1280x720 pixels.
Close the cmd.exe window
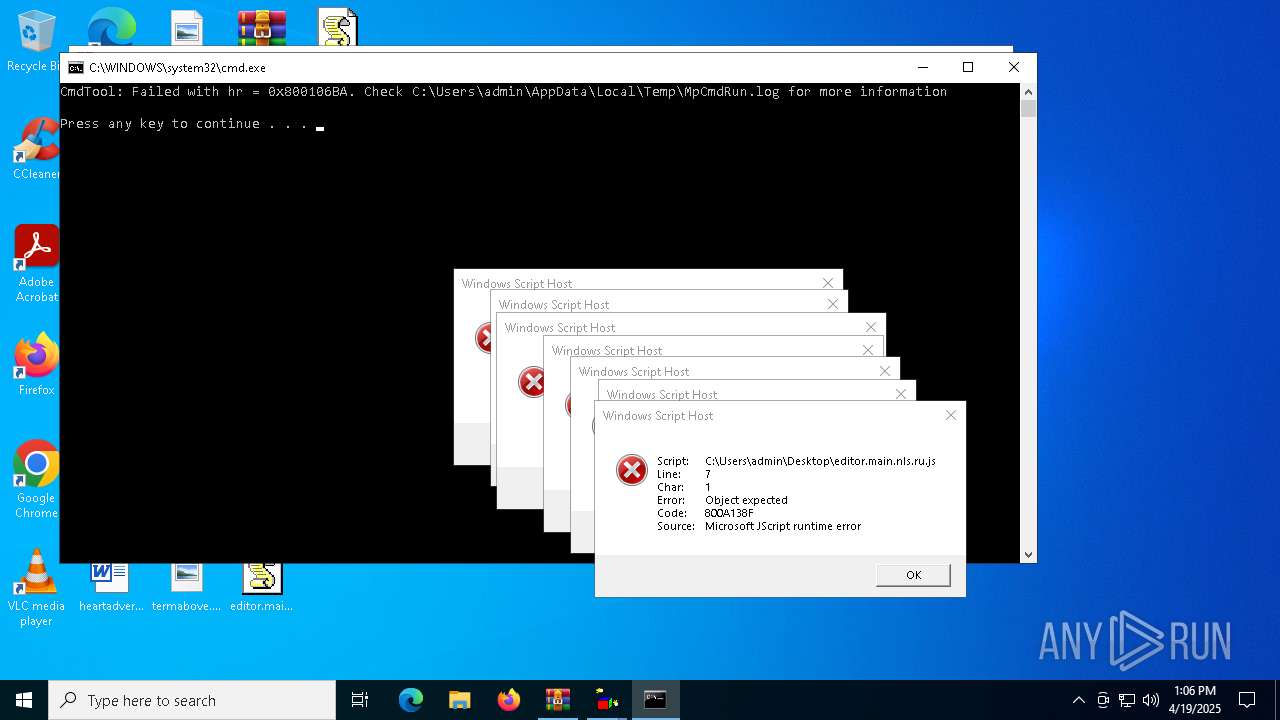(x=1014, y=68)
